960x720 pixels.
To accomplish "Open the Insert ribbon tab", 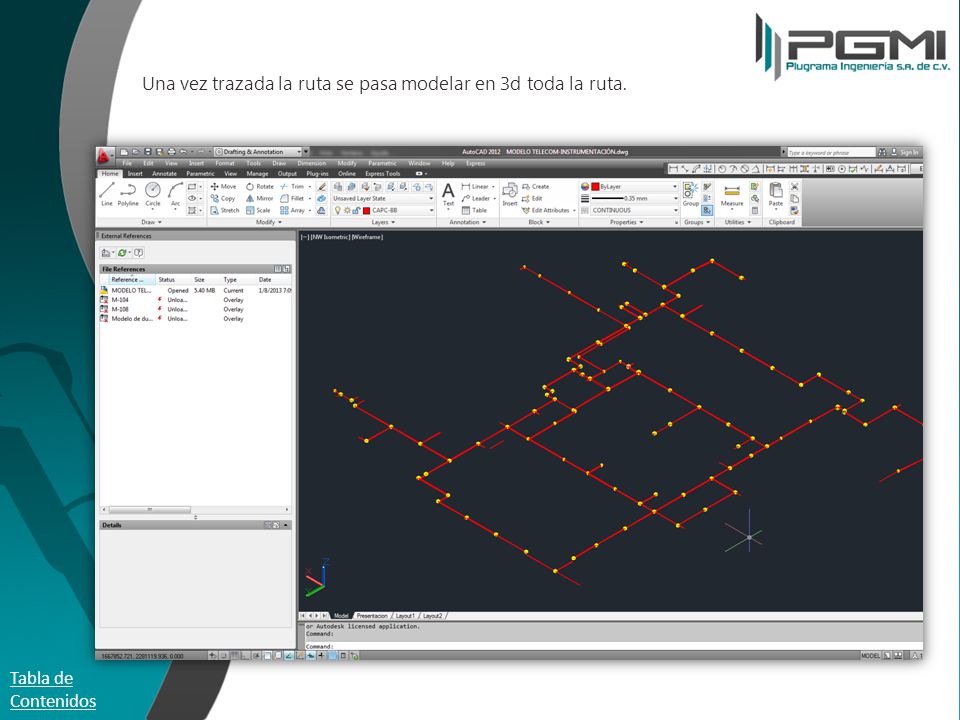I will click(x=135, y=174).
